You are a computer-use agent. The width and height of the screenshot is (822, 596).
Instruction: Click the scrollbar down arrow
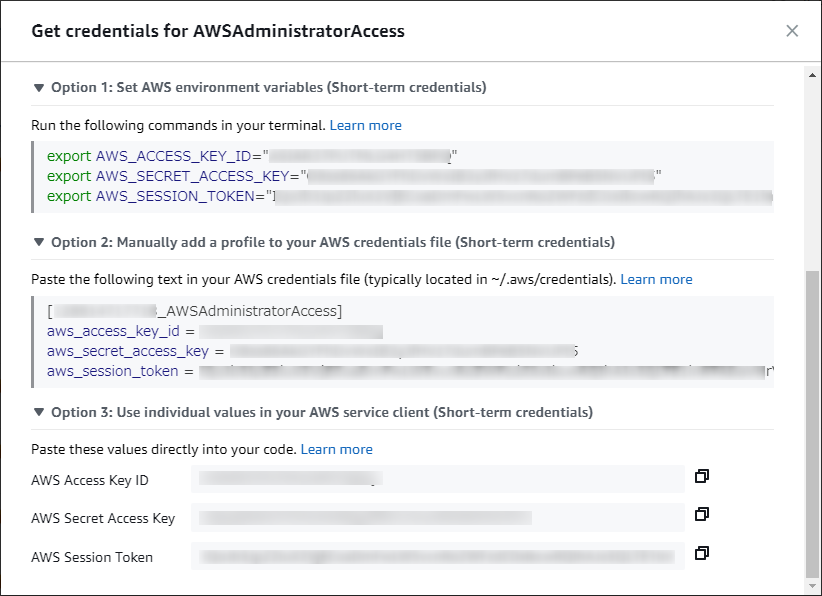tap(812, 586)
